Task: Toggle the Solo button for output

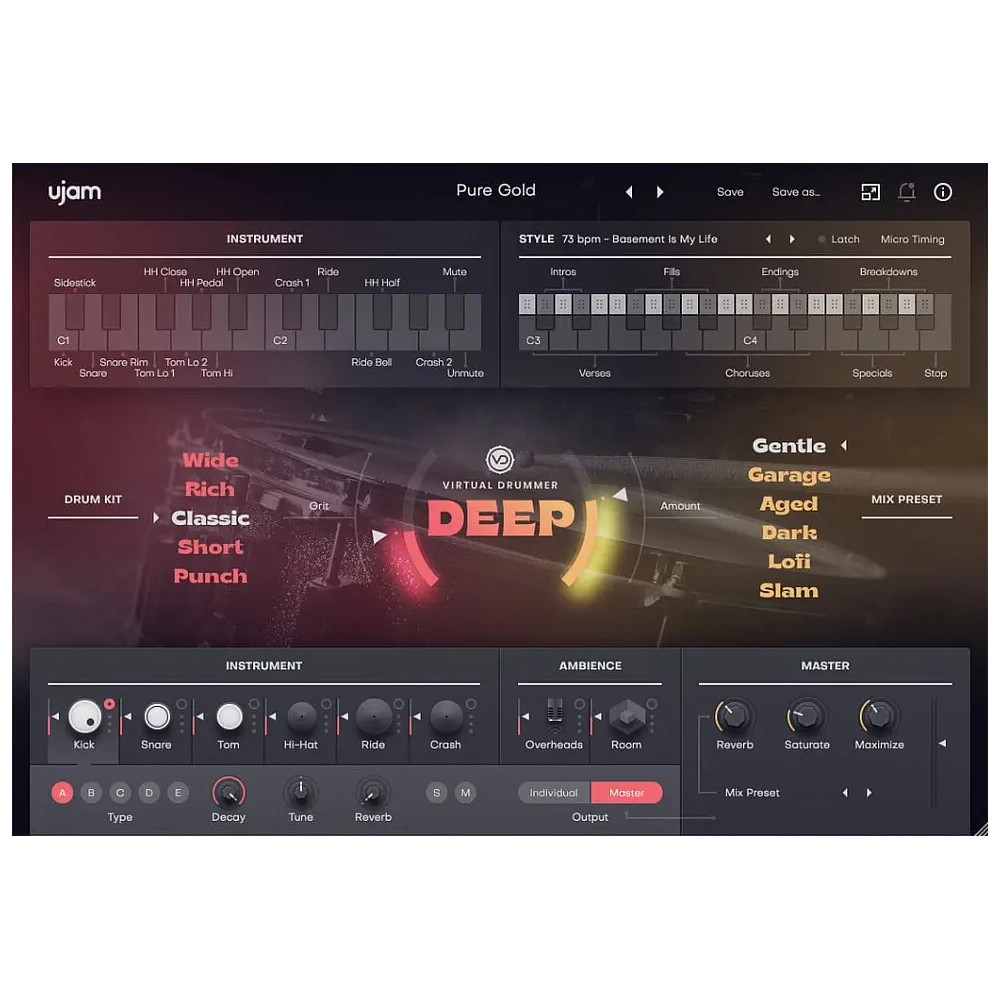Action: pyautogui.click(x=436, y=792)
